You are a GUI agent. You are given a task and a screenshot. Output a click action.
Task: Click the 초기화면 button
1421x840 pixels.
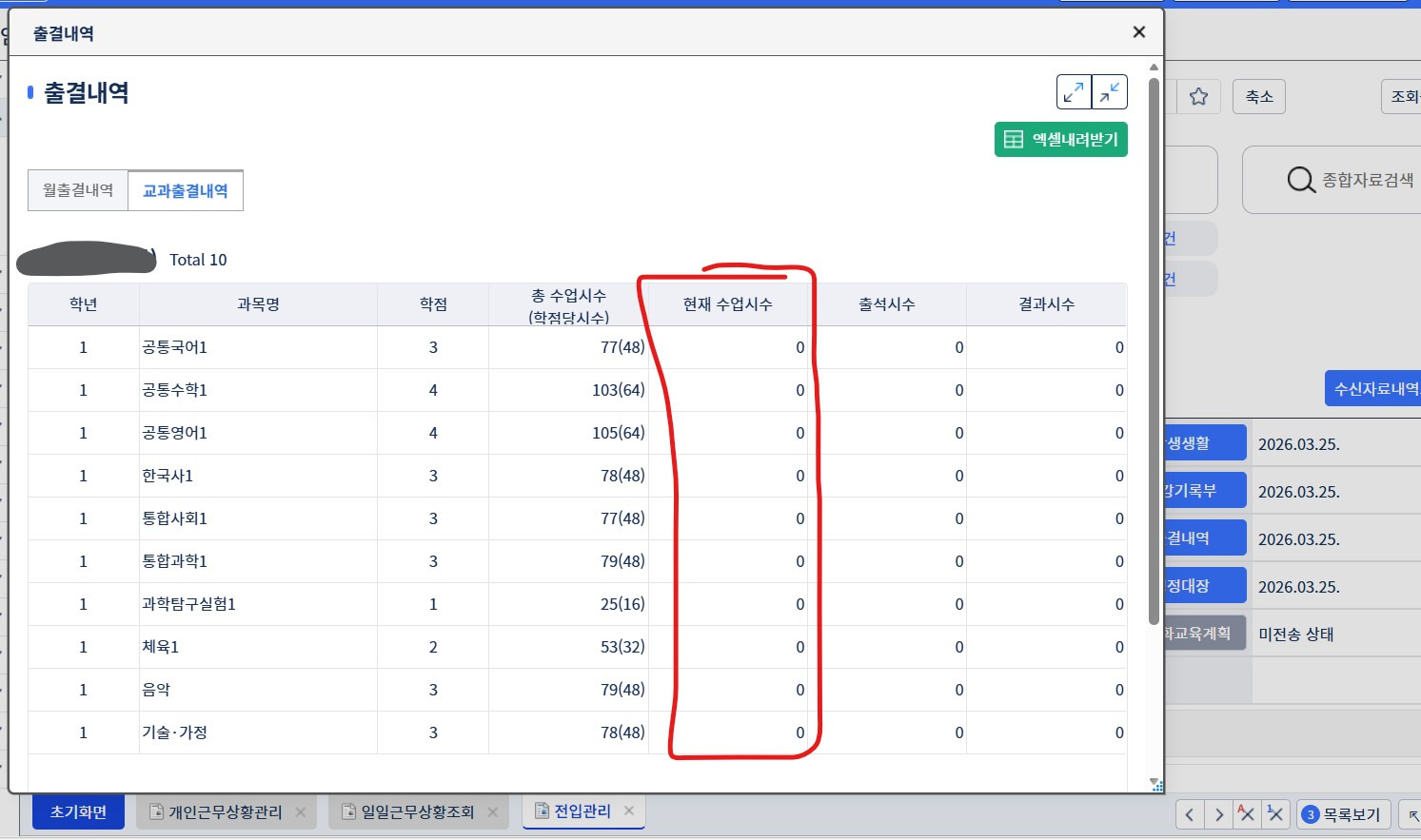pos(78,811)
